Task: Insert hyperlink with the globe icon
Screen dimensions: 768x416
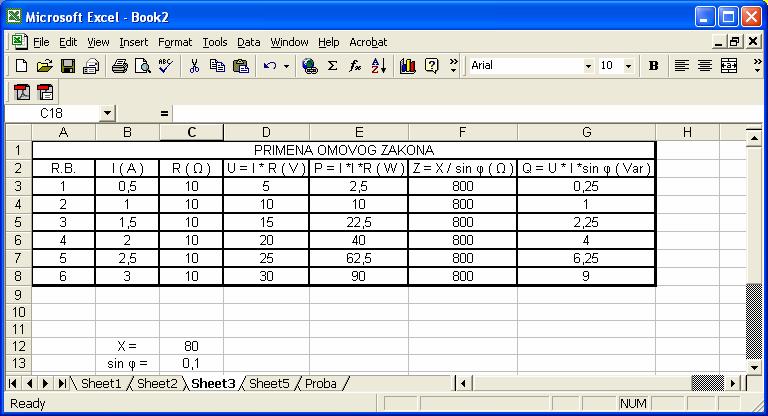Action: [x=310, y=66]
